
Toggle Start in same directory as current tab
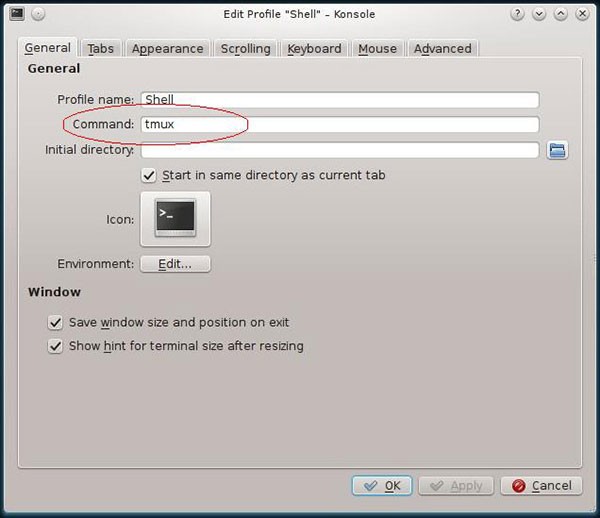pos(150,175)
